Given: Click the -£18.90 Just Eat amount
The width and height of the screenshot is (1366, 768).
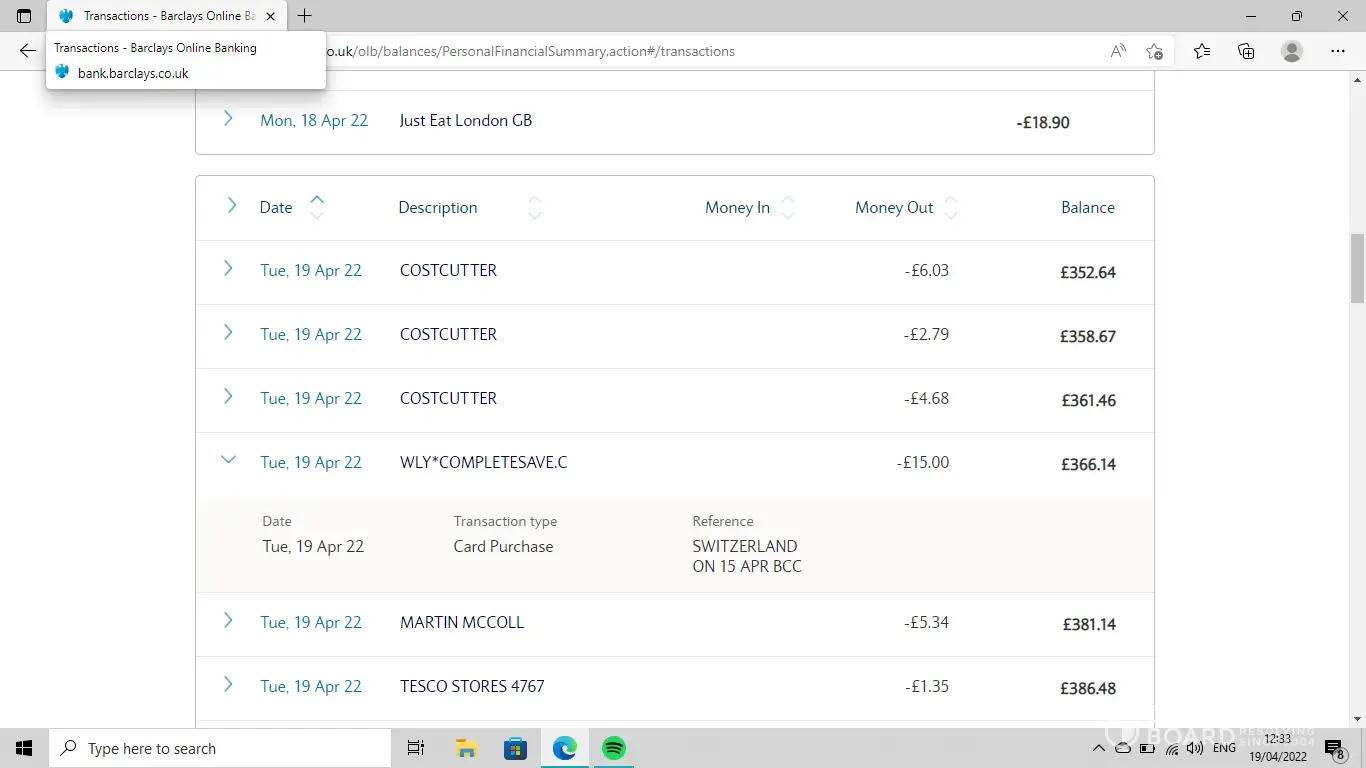Looking at the screenshot, I should (x=1043, y=122).
